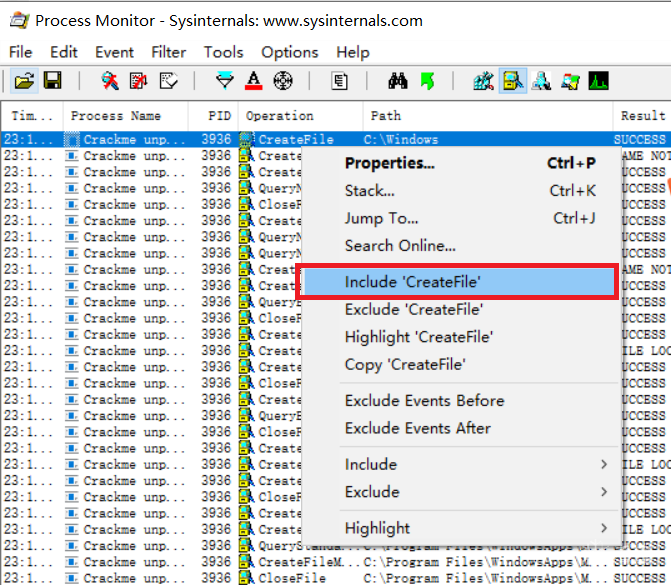Viewport: 671px width, 585px height.
Task: Click the Process Monitor title bar icon
Action: (x=19, y=20)
